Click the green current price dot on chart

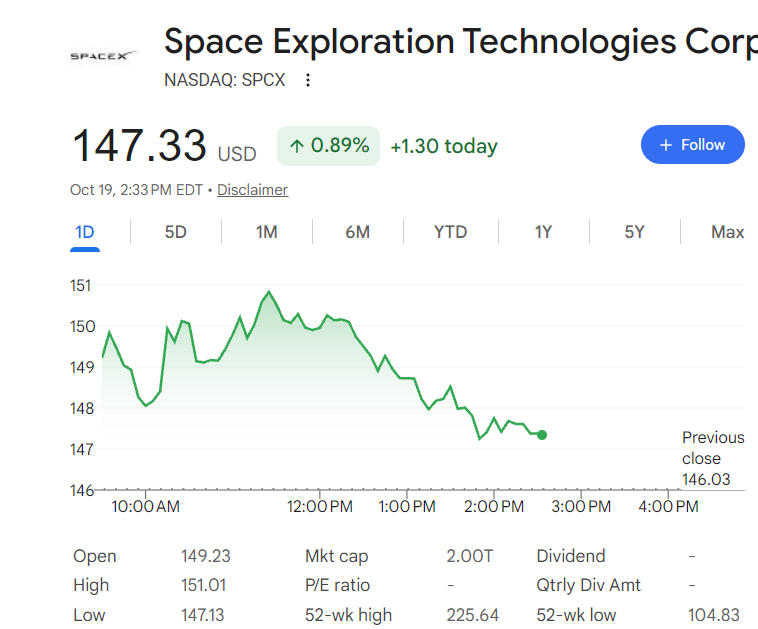click(x=542, y=435)
